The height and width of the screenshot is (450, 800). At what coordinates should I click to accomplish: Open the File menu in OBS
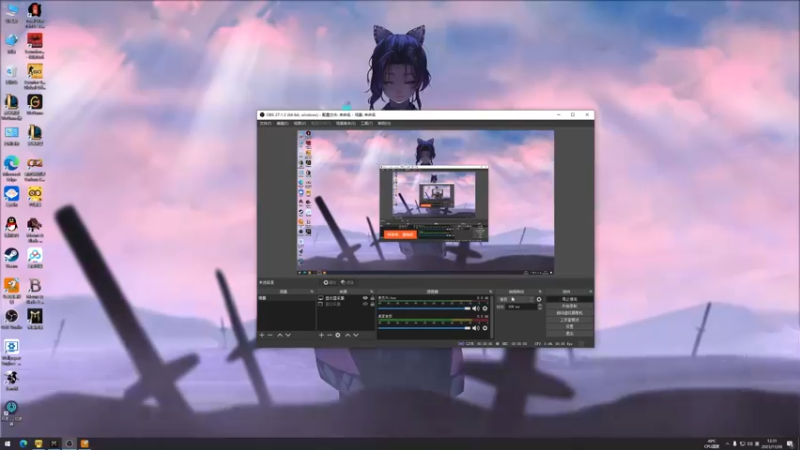click(x=265, y=123)
